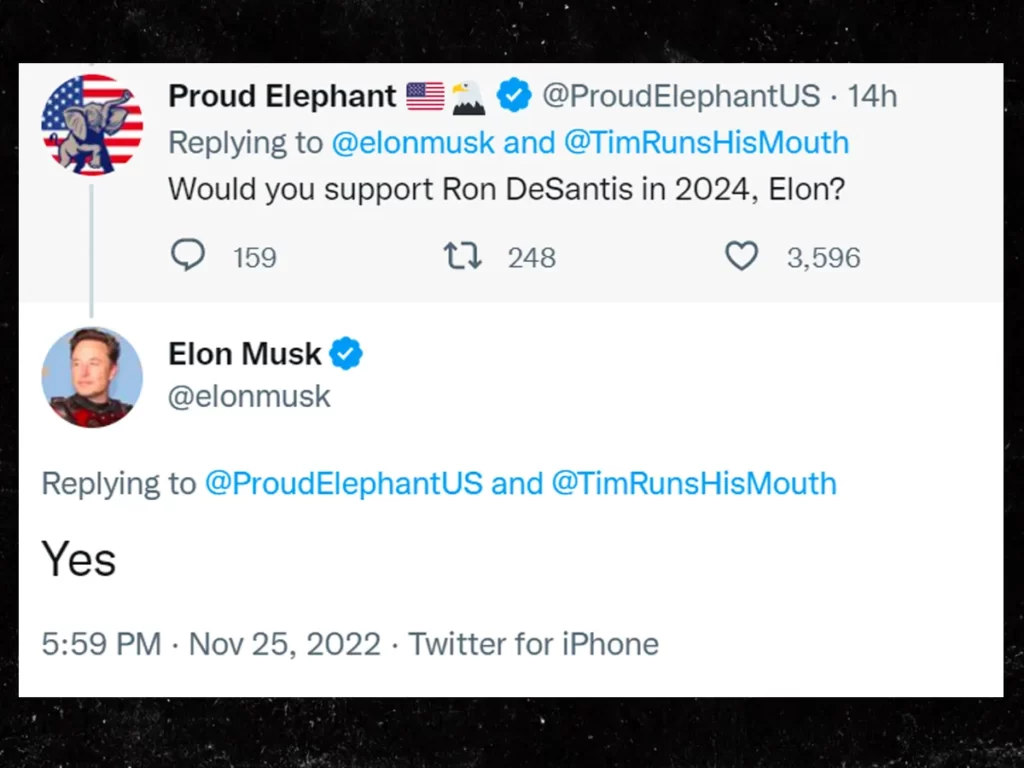Open Proud Elephant's elephant profile picture

coord(92,124)
